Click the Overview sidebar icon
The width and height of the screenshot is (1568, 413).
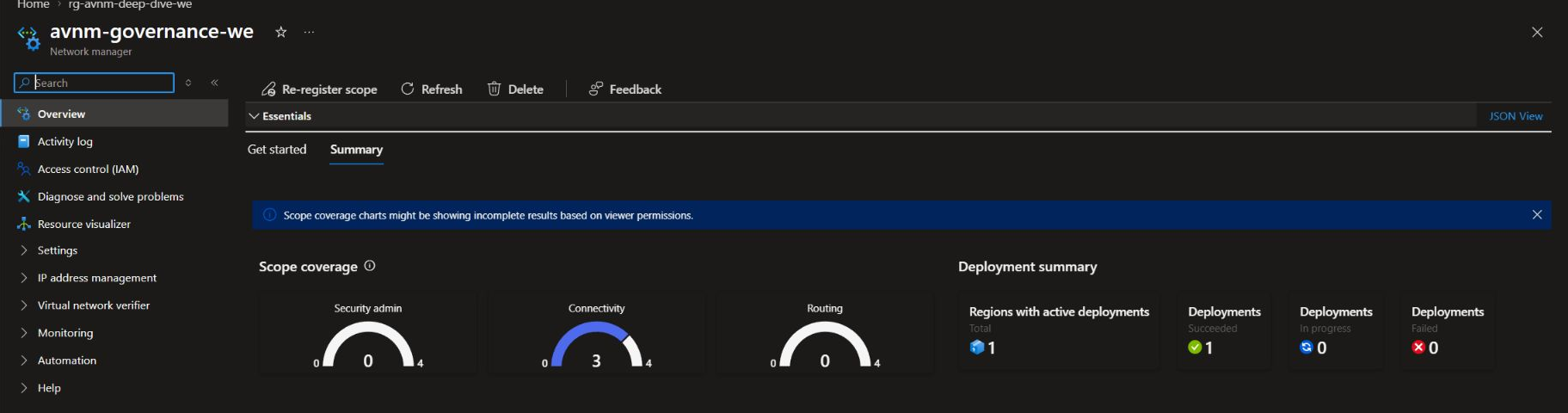(x=24, y=114)
